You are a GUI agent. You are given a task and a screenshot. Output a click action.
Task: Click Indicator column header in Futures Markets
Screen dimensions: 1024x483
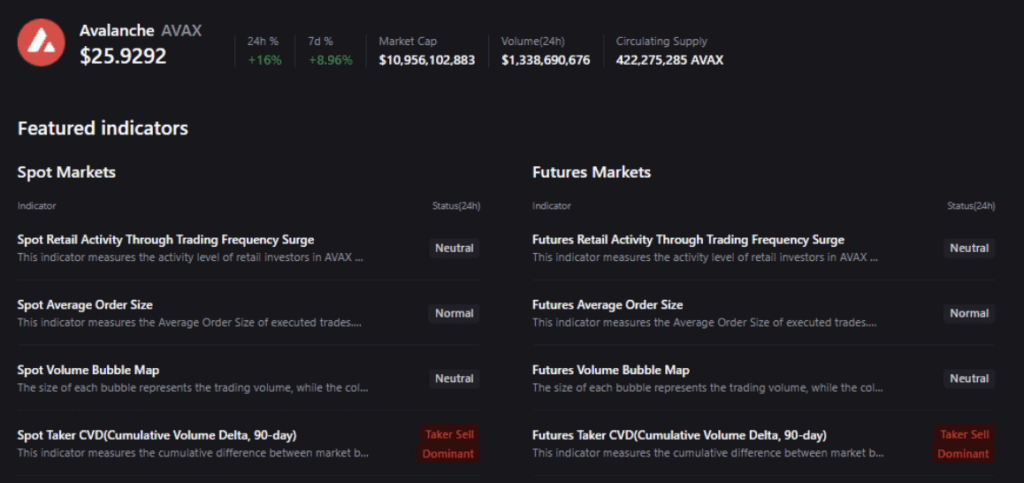pos(551,206)
